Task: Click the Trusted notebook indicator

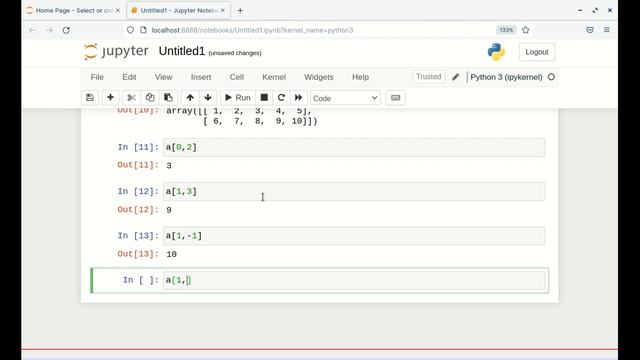Action: 429,77
